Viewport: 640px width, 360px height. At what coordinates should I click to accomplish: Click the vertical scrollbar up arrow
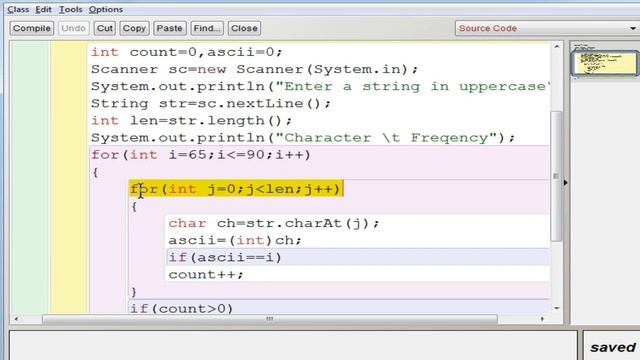557,47
